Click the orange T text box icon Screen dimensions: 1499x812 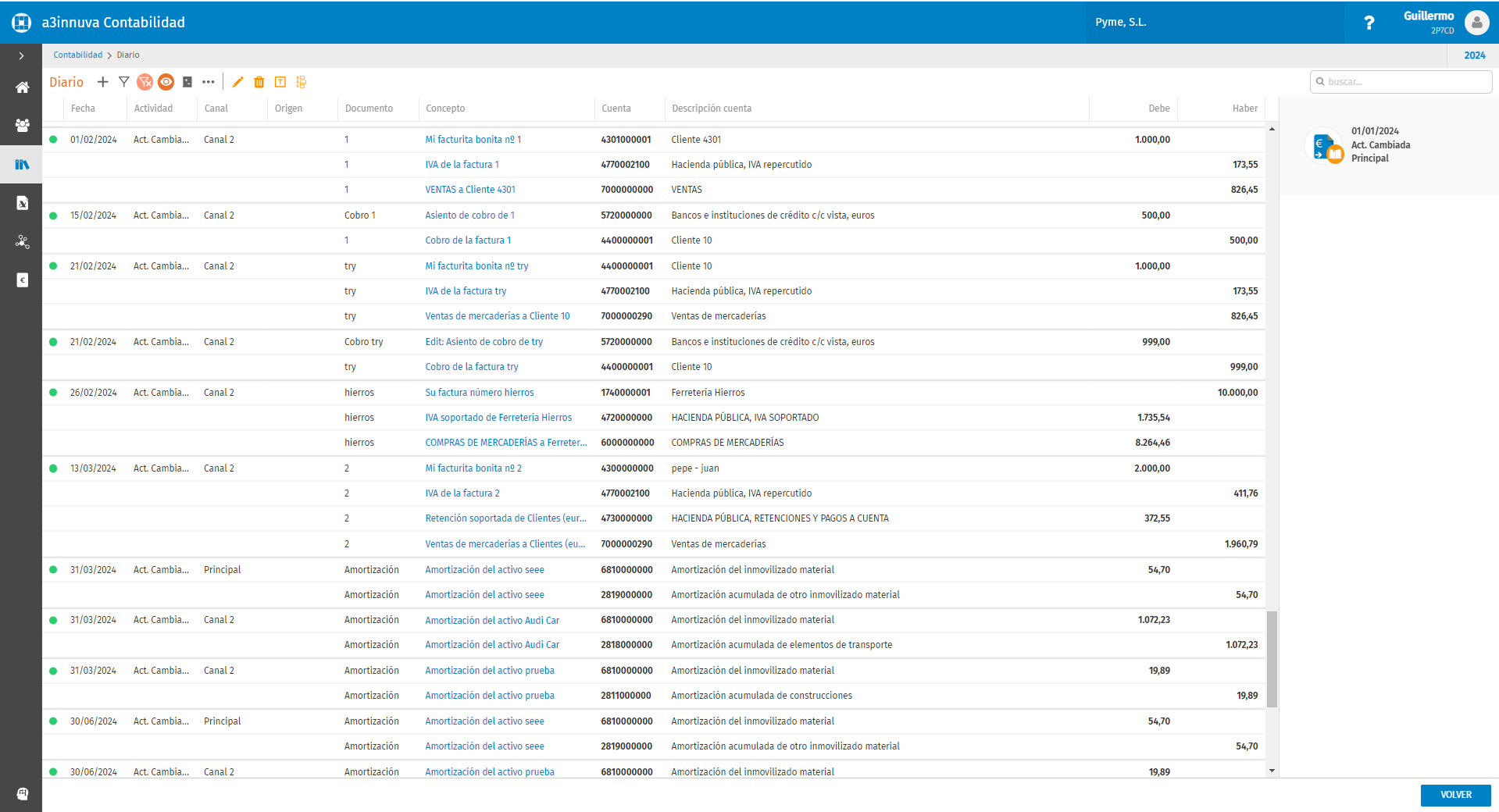[280, 82]
